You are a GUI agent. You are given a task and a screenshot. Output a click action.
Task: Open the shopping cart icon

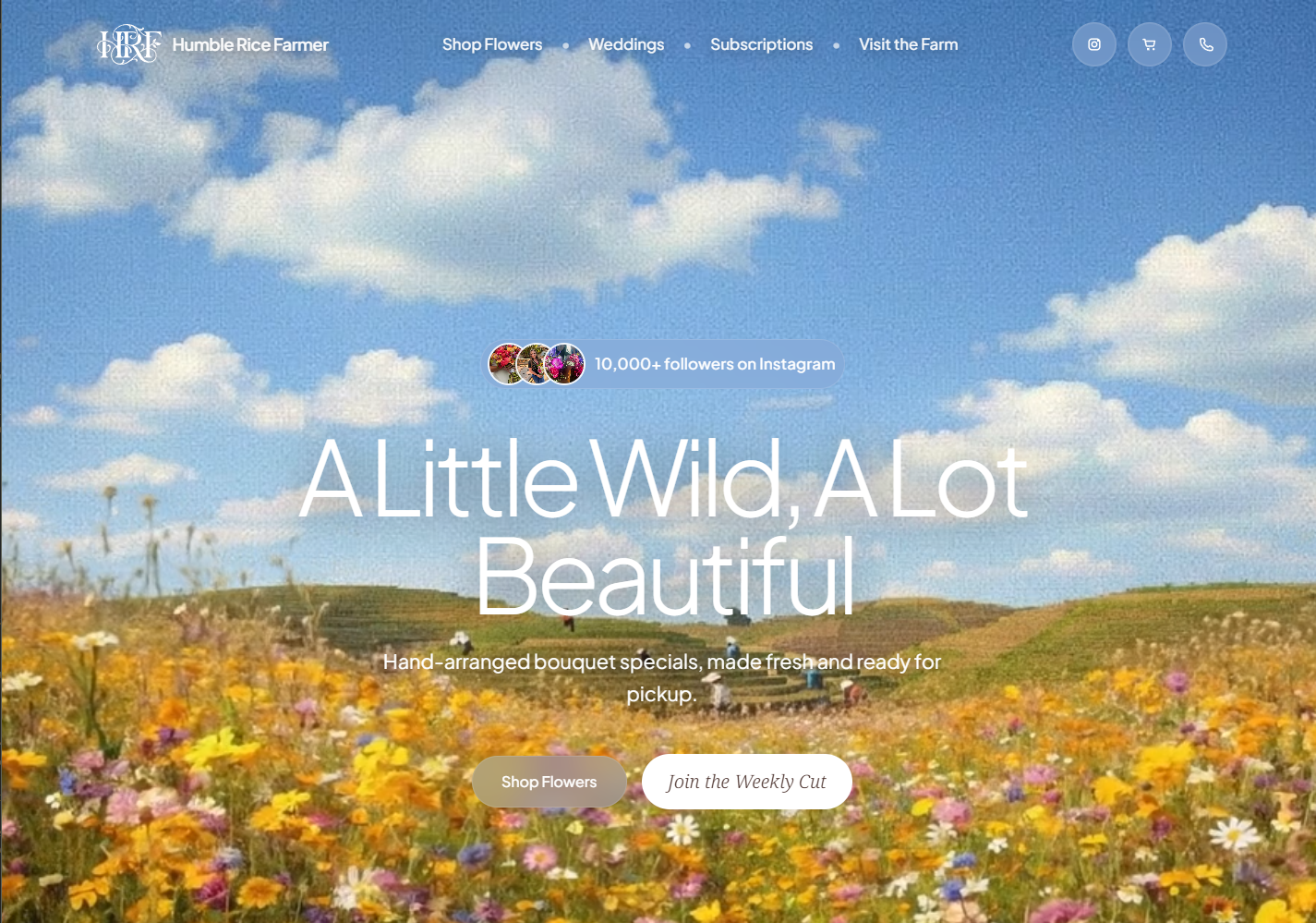click(x=1150, y=44)
